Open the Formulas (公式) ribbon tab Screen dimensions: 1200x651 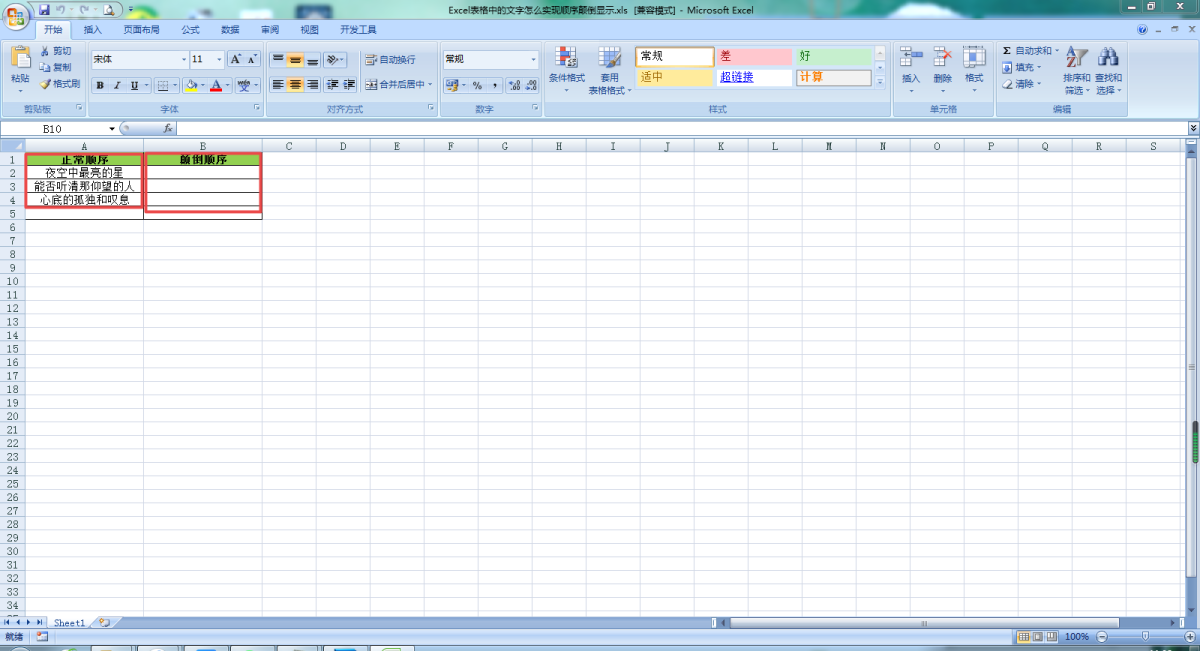click(190, 30)
